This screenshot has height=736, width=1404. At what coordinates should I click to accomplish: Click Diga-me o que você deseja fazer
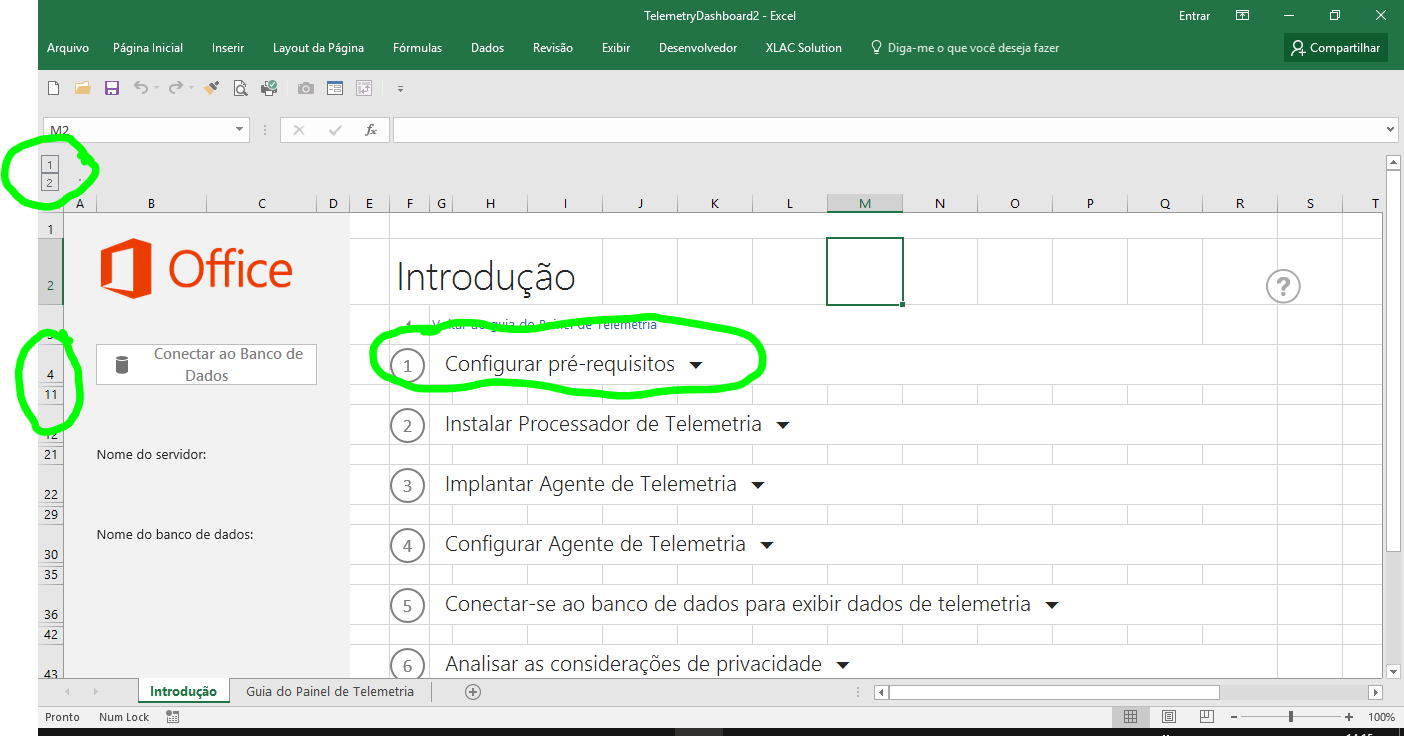pos(964,48)
